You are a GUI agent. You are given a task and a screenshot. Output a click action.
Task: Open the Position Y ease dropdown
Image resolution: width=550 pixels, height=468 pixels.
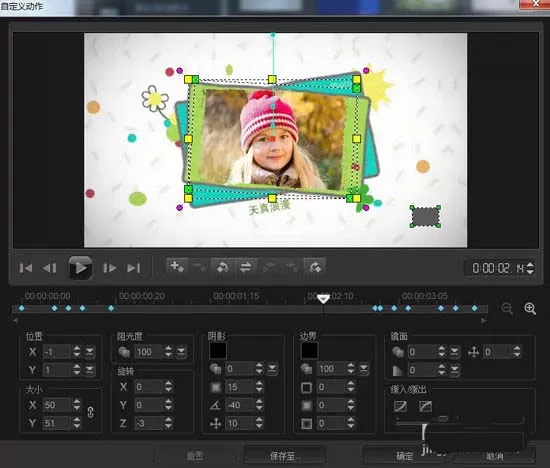click(90, 370)
